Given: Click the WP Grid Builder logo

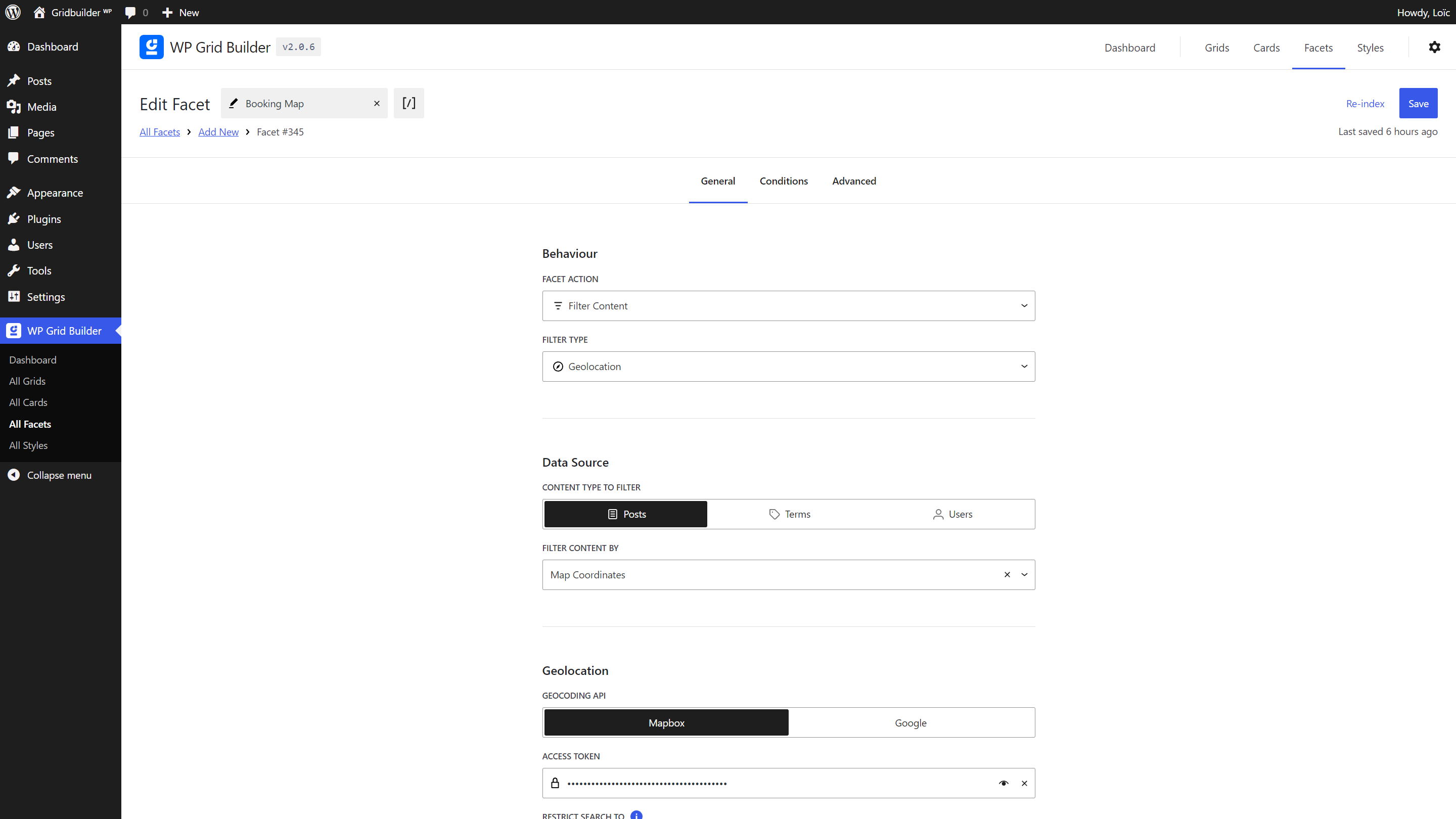Looking at the screenshot, I should (x=151, y=47).
